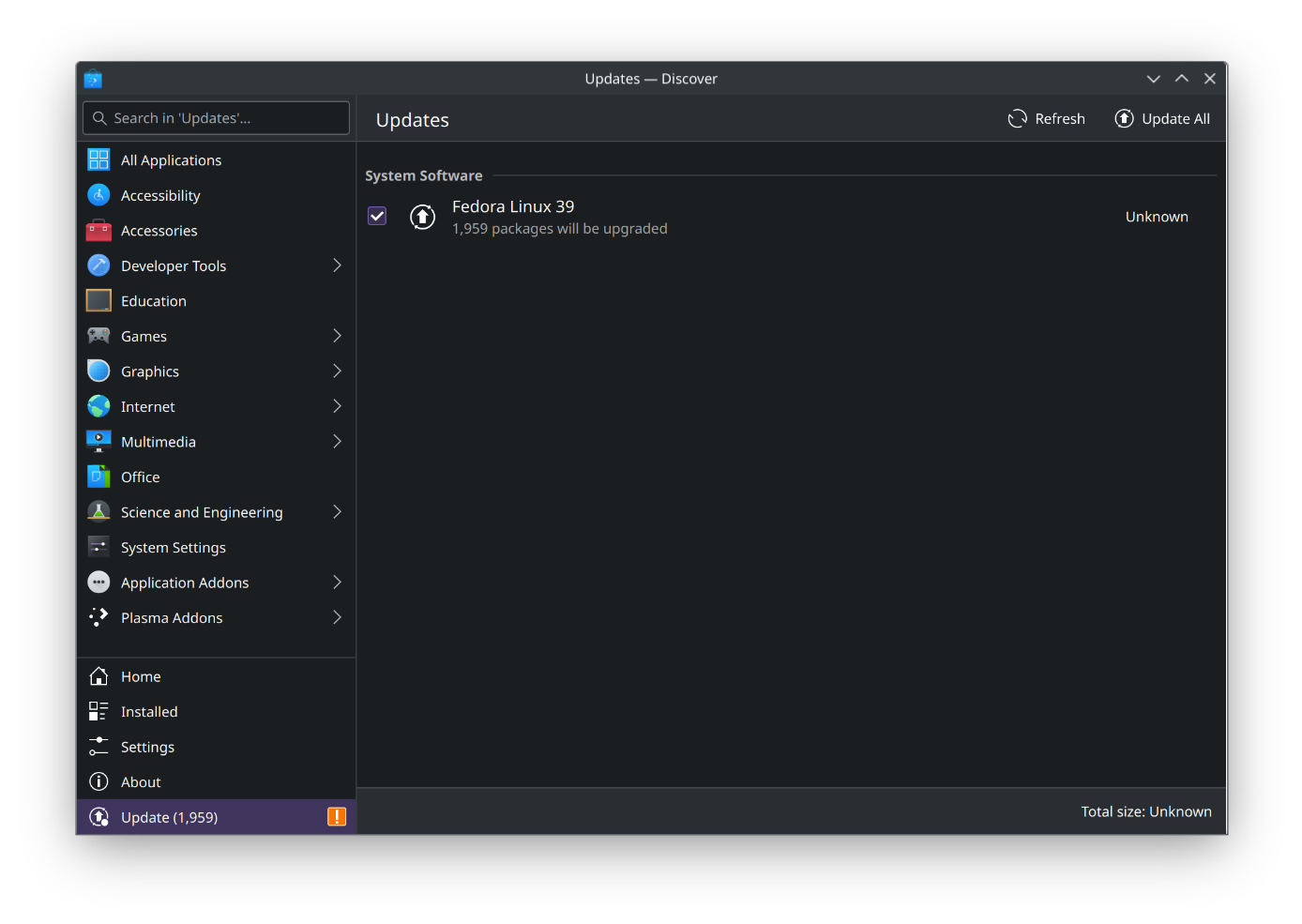Screen dimensions: 1302x924
Task: Click the Unknown size value for Fedora
Action: [1157, 217]
